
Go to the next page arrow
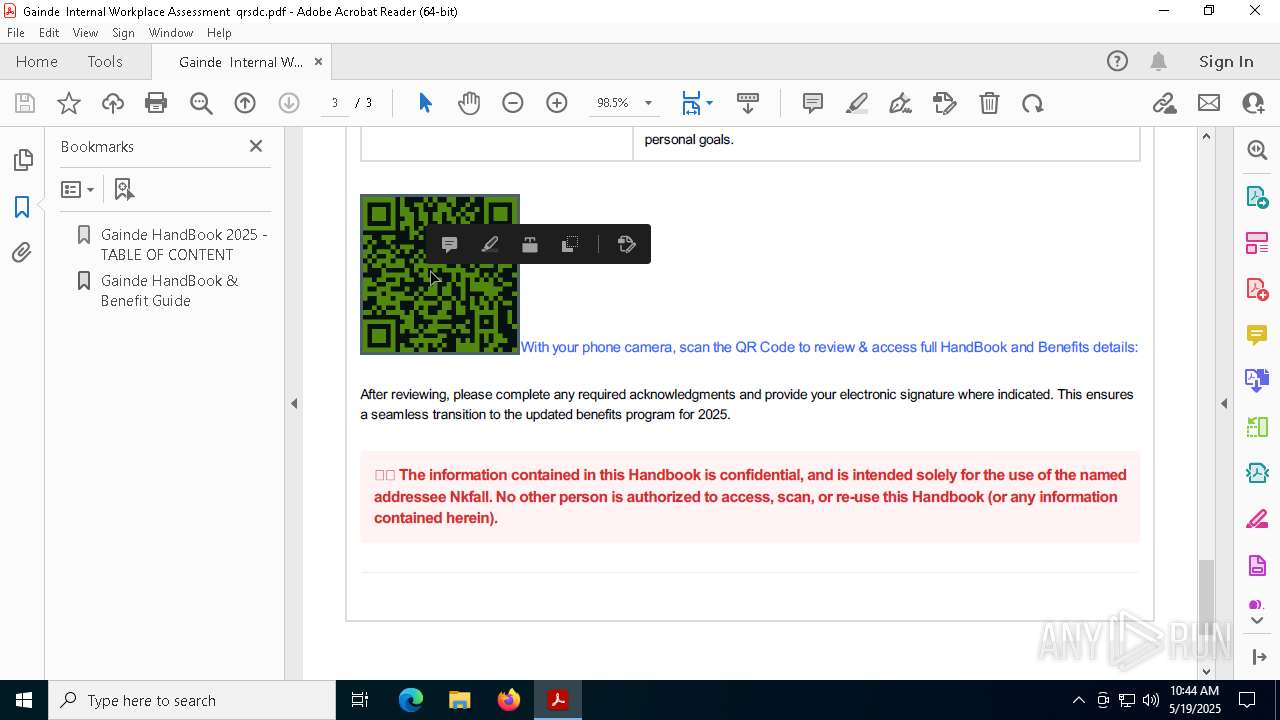[289, 103]
